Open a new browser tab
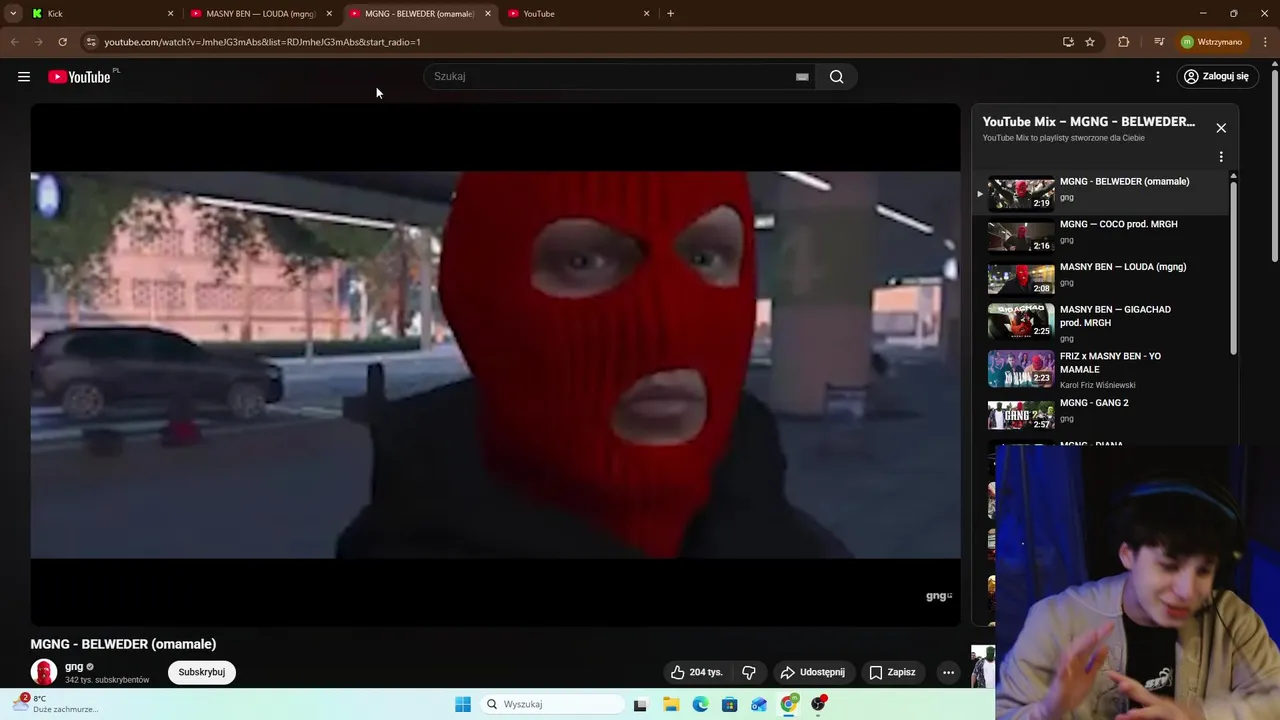This screenshot has width=1280, height=720. [x=670, y=13]
